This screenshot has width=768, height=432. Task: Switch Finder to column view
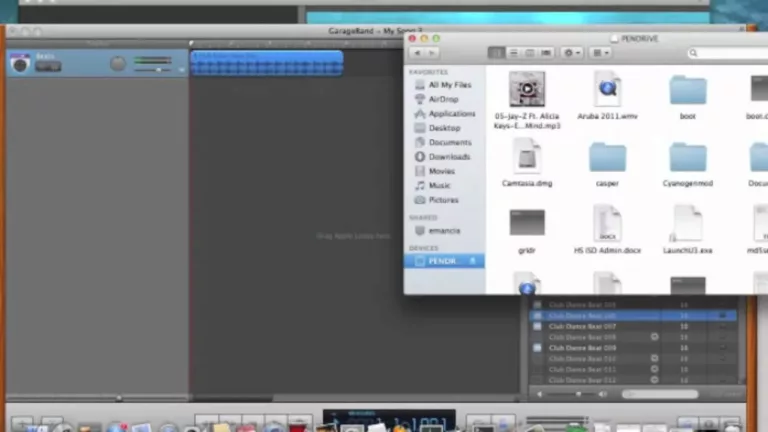[x=529, y=53]
